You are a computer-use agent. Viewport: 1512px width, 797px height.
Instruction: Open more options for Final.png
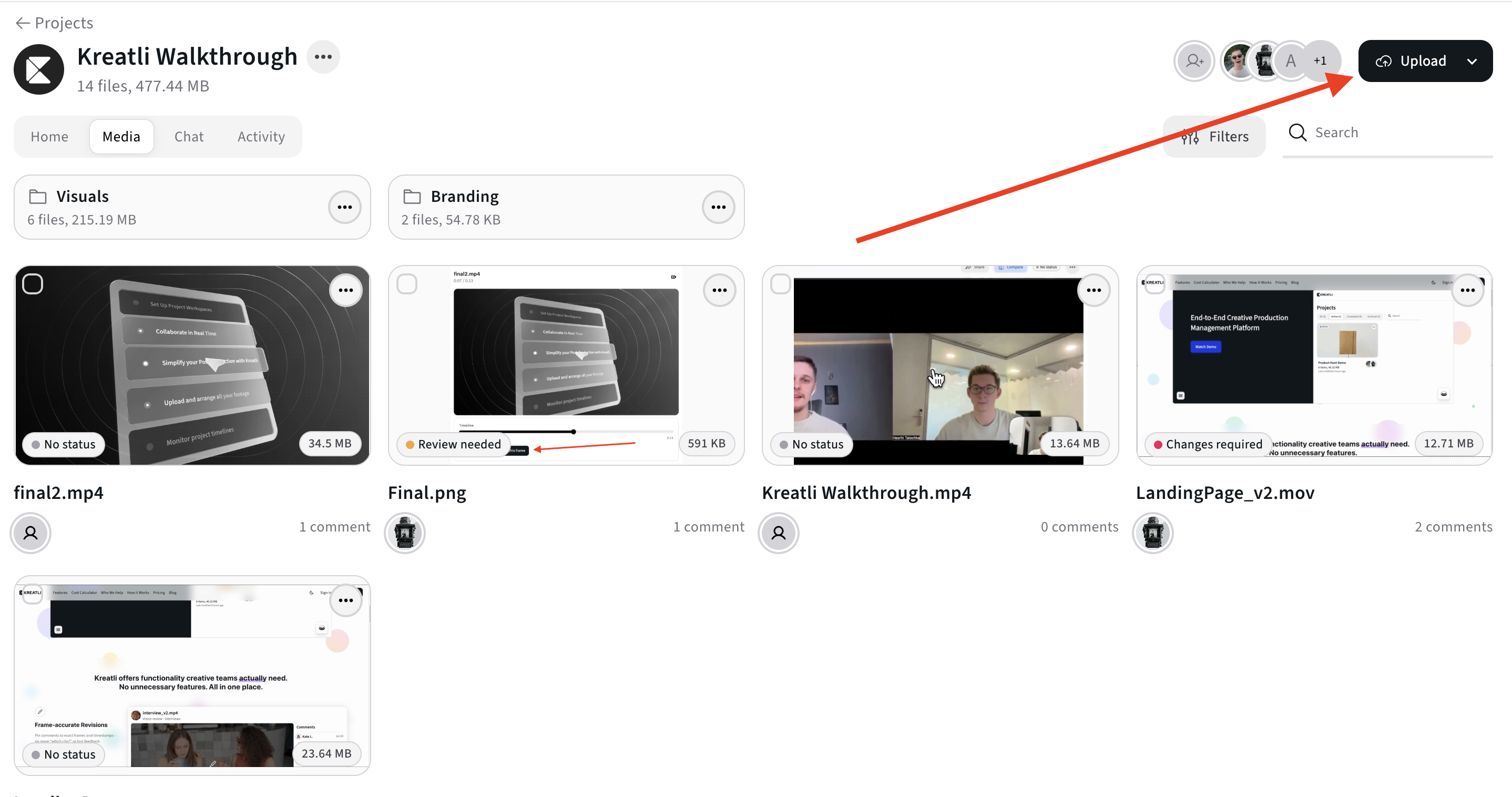click(720, 291)
